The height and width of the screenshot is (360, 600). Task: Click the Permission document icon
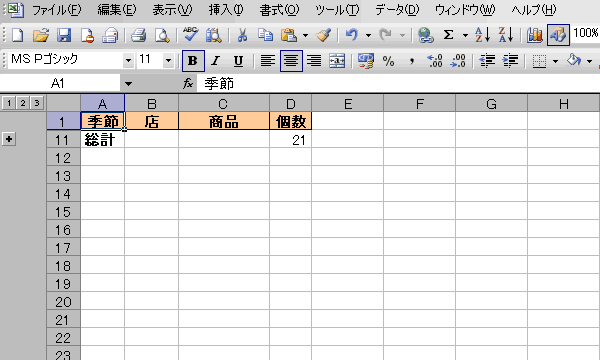[x=87, y=35]
